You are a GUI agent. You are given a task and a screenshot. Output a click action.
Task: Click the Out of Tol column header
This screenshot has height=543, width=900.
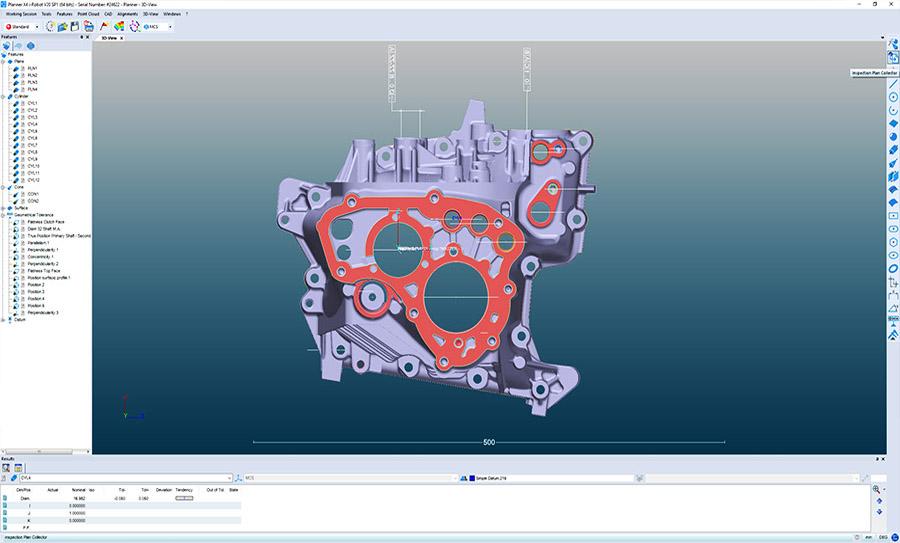pos(215,490)
